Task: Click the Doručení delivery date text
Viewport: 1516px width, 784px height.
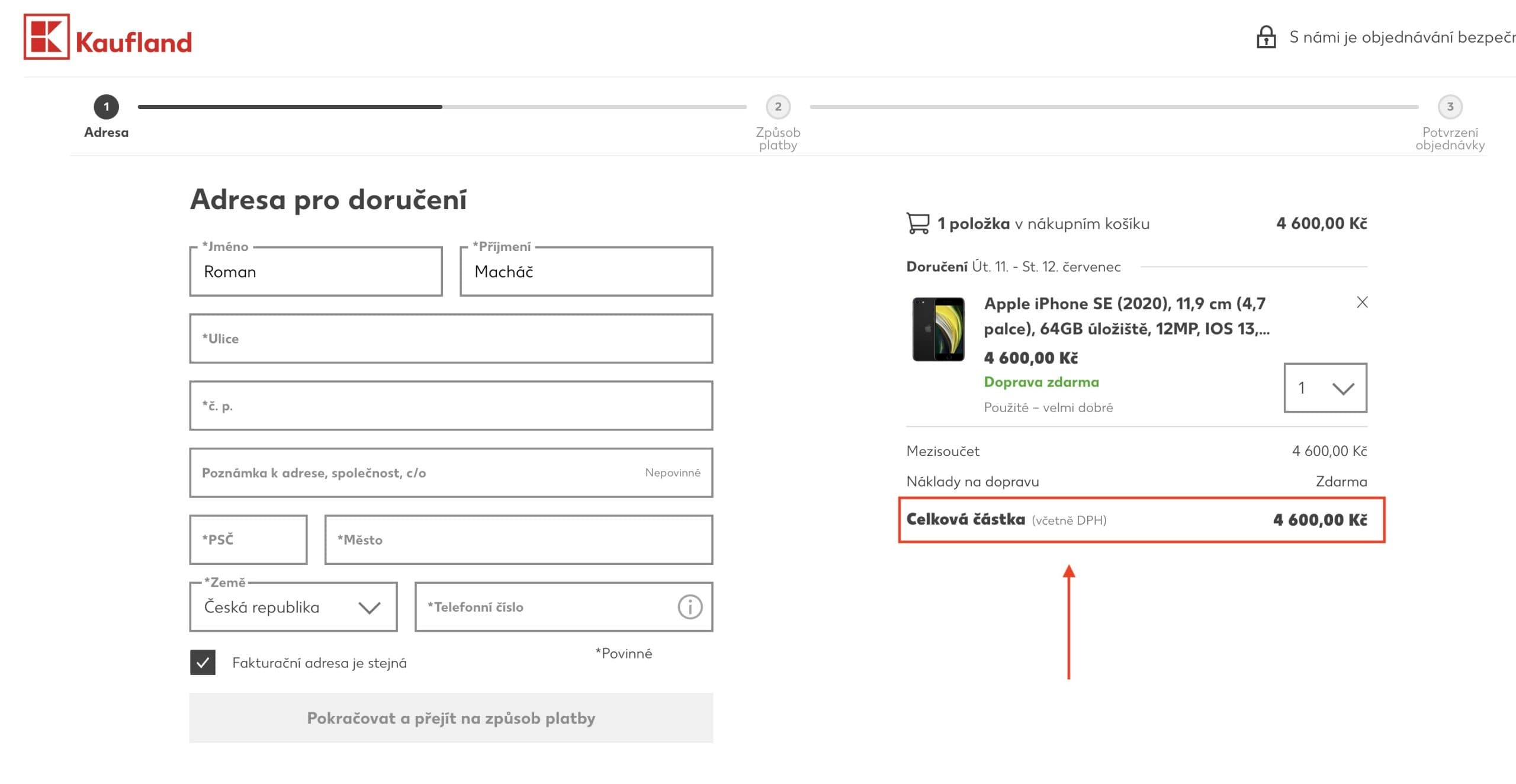Action: (x=1013, y=267)
